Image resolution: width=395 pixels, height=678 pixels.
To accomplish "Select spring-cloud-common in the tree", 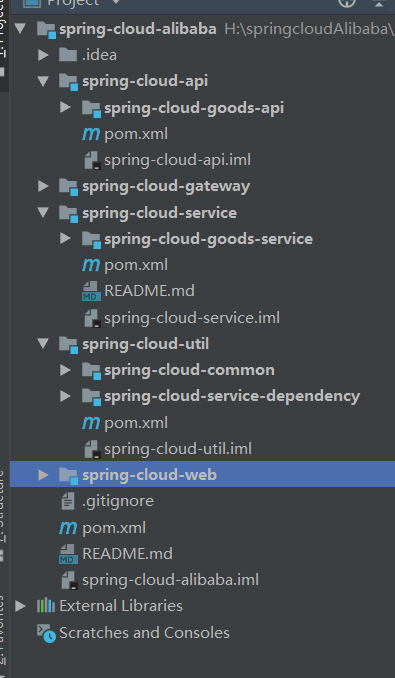I will pyautogui.click(x=189, y=370).
